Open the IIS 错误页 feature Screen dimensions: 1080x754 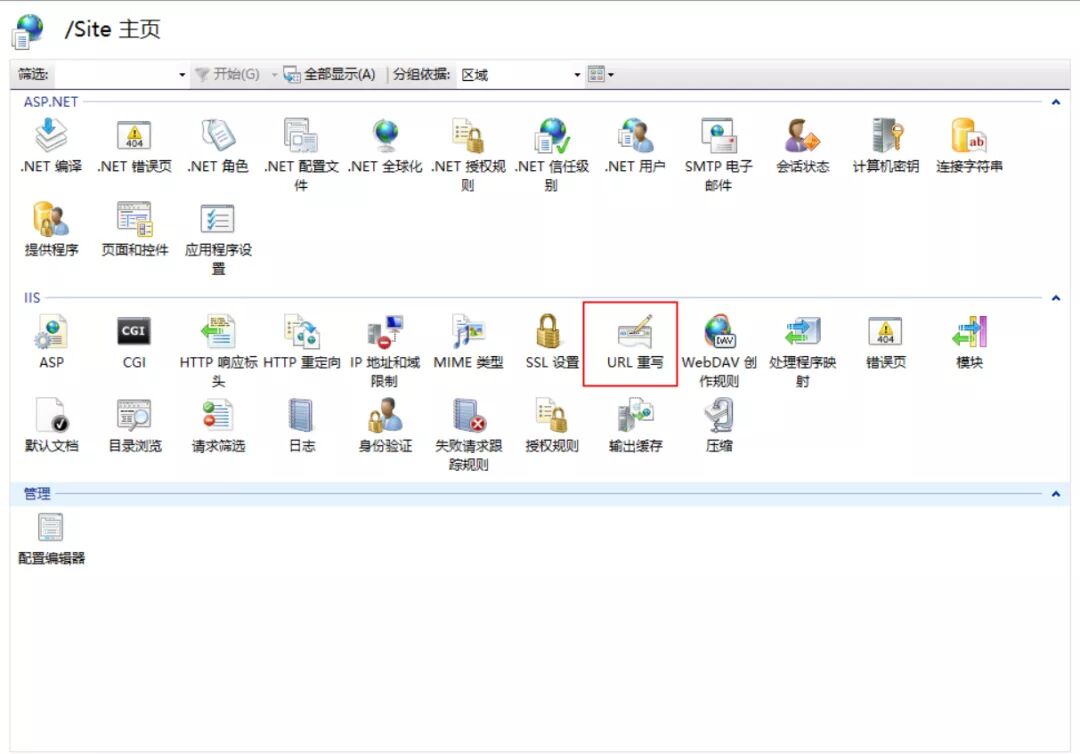point(886,342)
